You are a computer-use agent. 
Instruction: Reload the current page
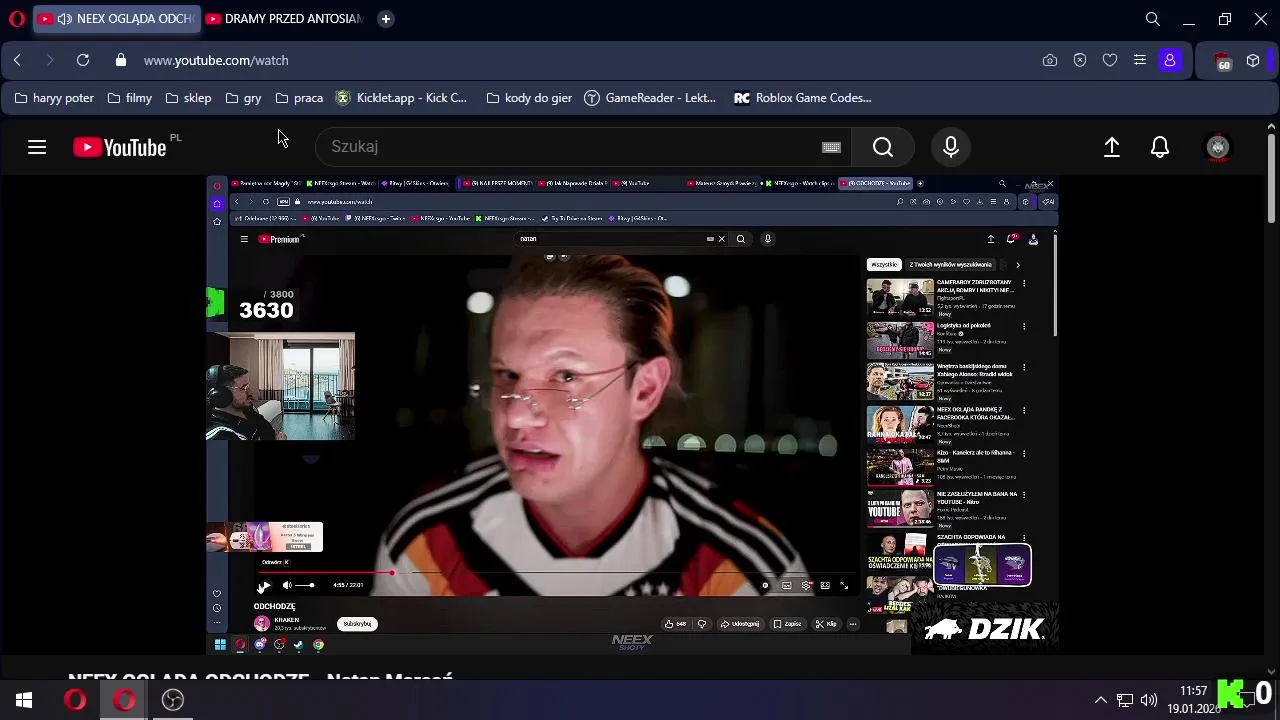[83, 60]
